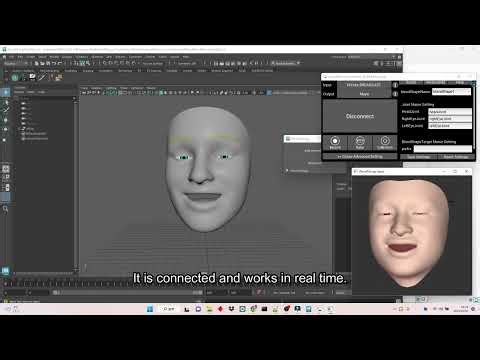Click the white clapboard shelf icon
The image size is (480, 360).
point(32,77)
